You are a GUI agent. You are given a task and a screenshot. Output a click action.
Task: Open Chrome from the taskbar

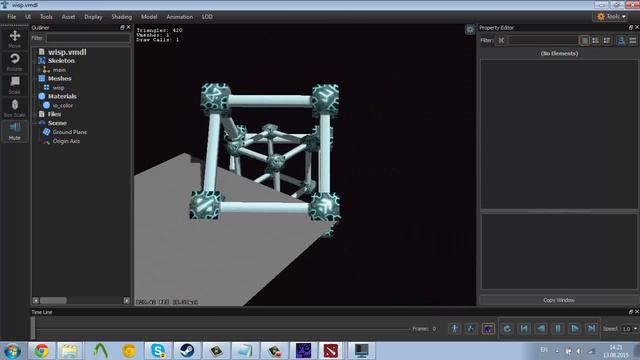tap(41, 351)
